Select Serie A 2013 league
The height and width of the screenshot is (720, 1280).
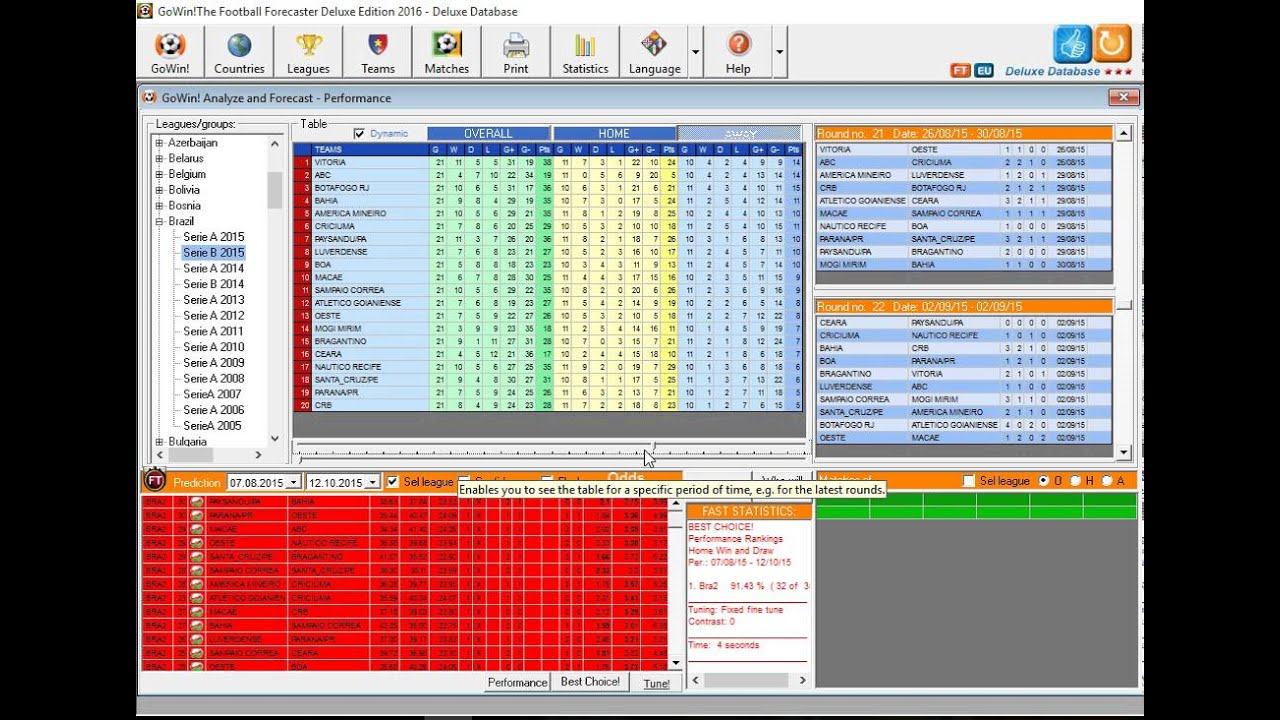tap(213, 300)
